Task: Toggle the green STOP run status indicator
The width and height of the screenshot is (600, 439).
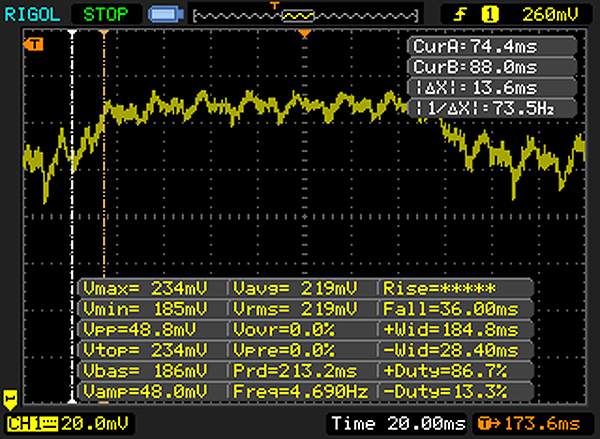Action: (x=106, y=15)
